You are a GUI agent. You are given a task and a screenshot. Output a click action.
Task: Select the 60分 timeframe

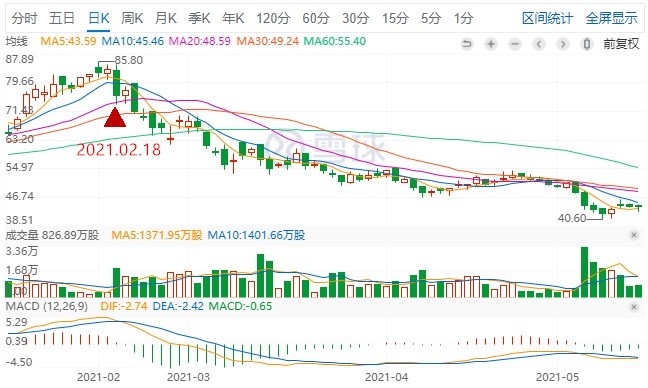tap(316, 18)
